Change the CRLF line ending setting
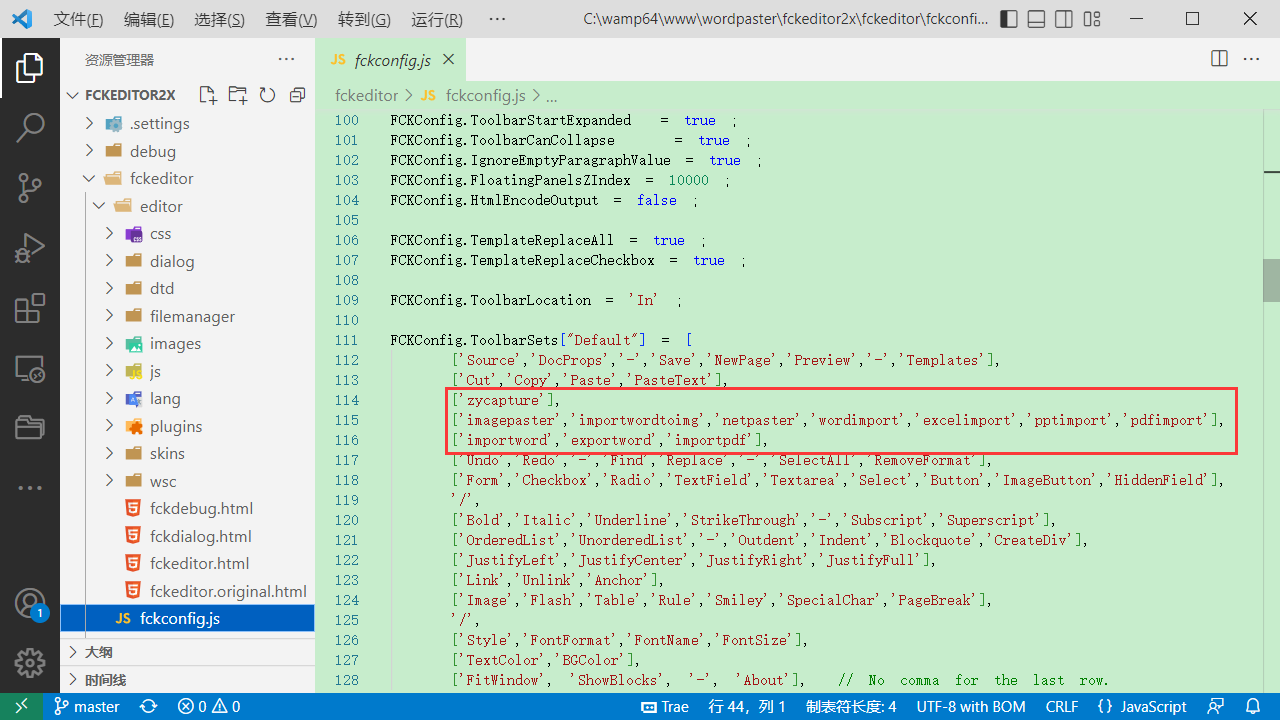The height and width of the screenshot is (720, 1280). click(1061, 706)
